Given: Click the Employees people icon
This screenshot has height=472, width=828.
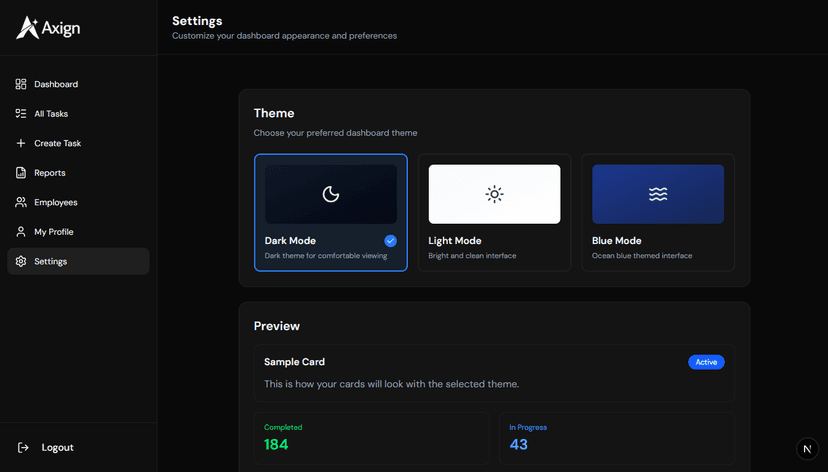Looking at the screenshot, I should point(21,202).
